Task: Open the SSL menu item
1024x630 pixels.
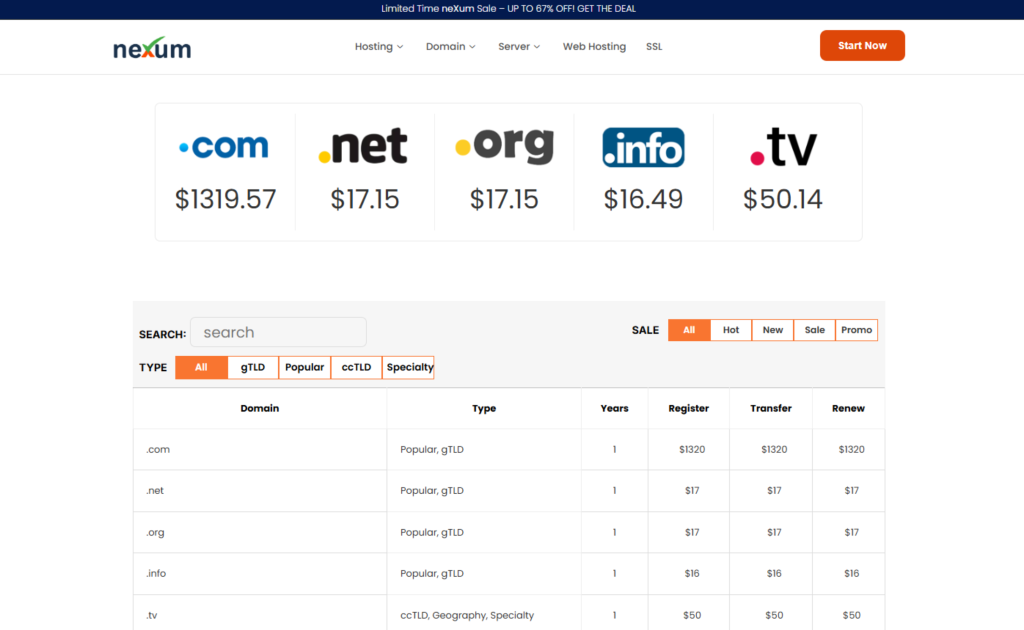Action: tap(654, 46)
